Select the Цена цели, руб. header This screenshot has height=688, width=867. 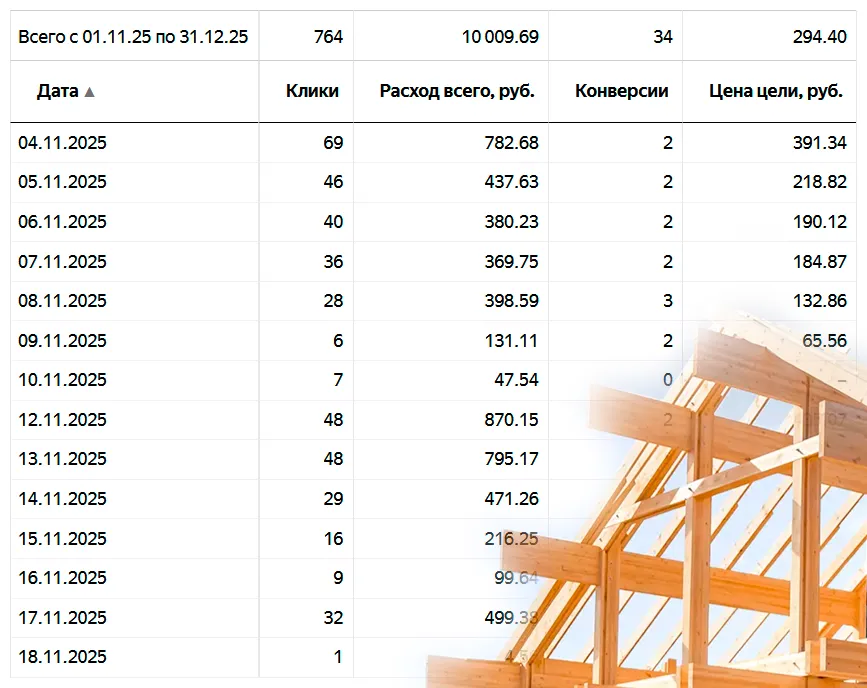click(x=775, y=90)
